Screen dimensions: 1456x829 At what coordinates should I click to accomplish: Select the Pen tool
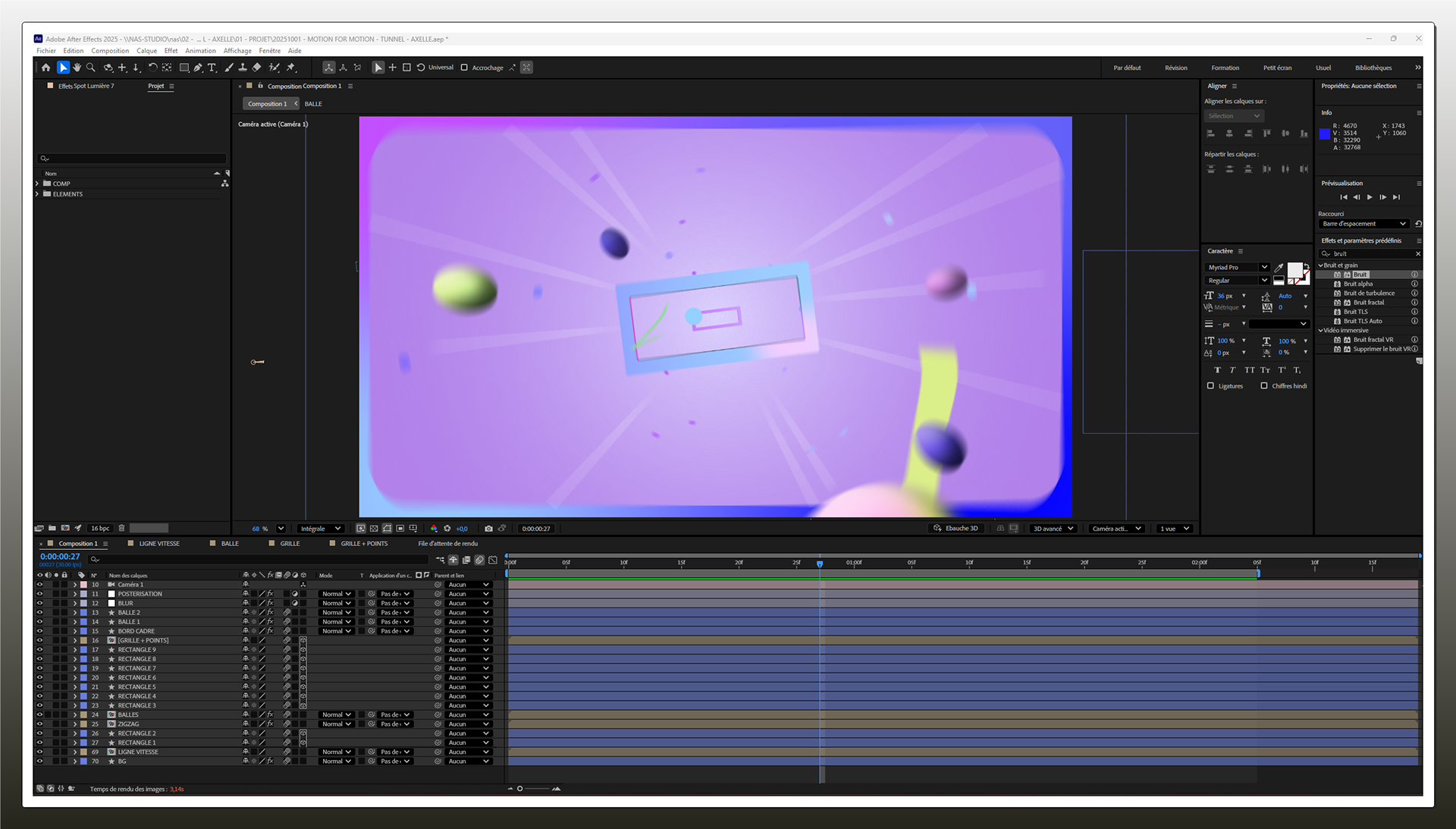[198, 68]
